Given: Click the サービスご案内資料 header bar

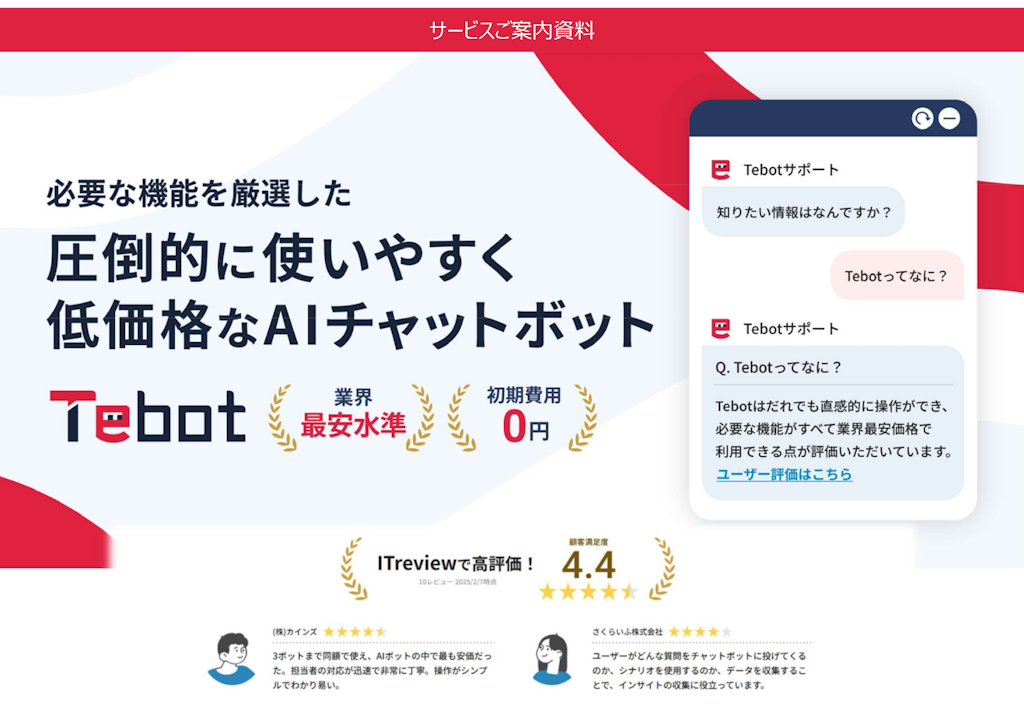Looking at the screenshot, I should [512, 31].
